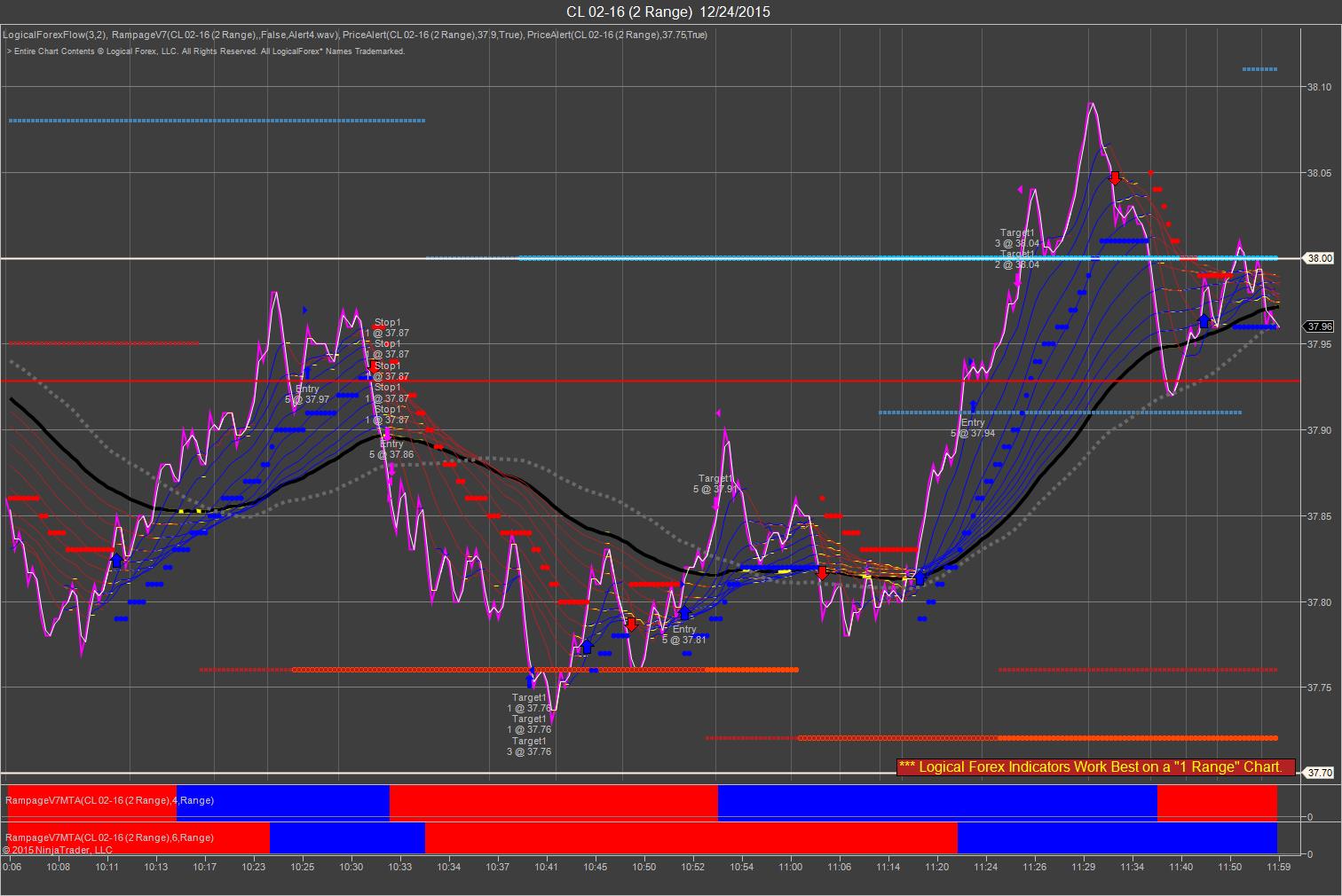Click the 10:41 time axis label
The height and width of the screenshot is (896, 1342).
click(546, 867)
